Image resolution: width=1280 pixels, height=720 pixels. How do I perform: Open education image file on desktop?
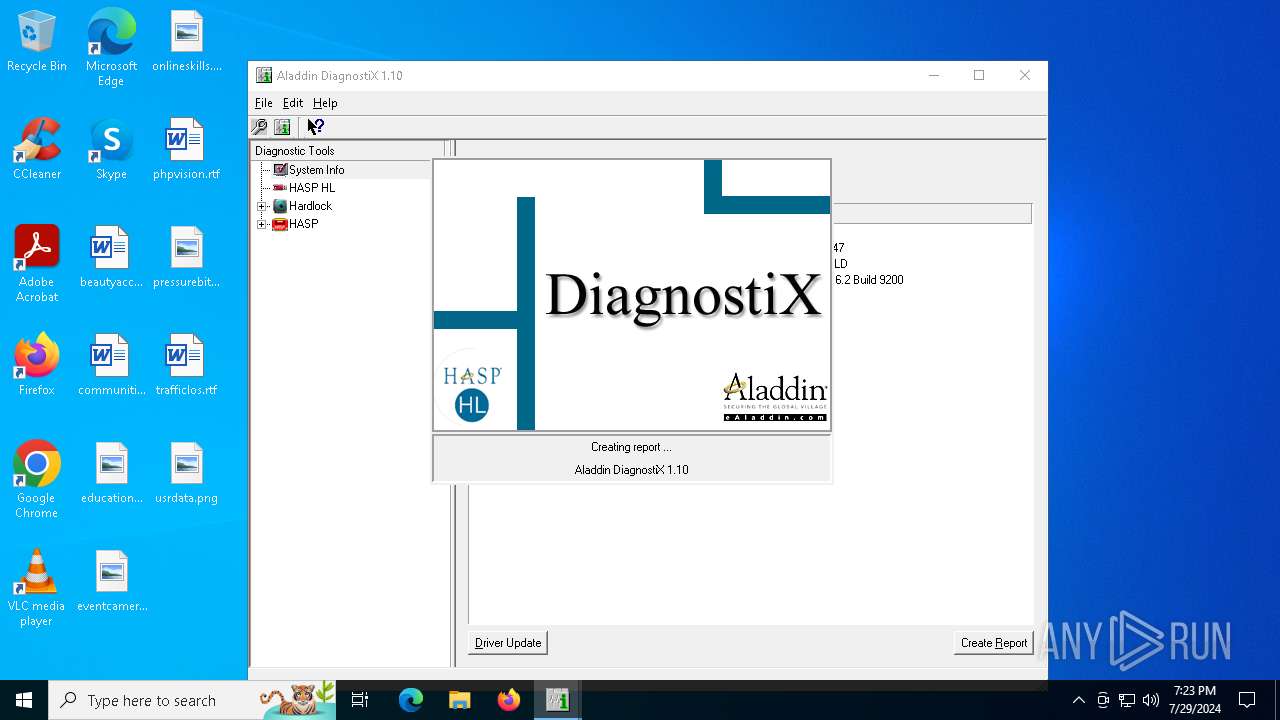[x=111, y=474]
